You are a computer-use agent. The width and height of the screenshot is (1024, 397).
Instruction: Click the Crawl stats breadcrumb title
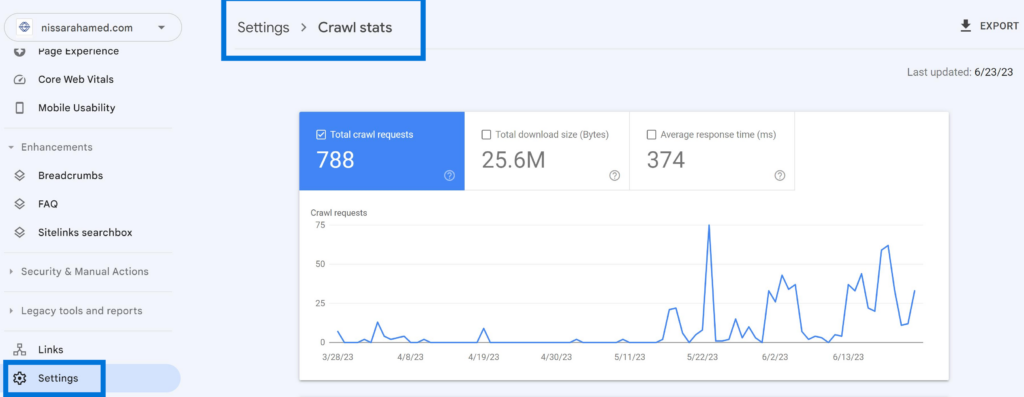pyautogui.click(x=355, y=27)
